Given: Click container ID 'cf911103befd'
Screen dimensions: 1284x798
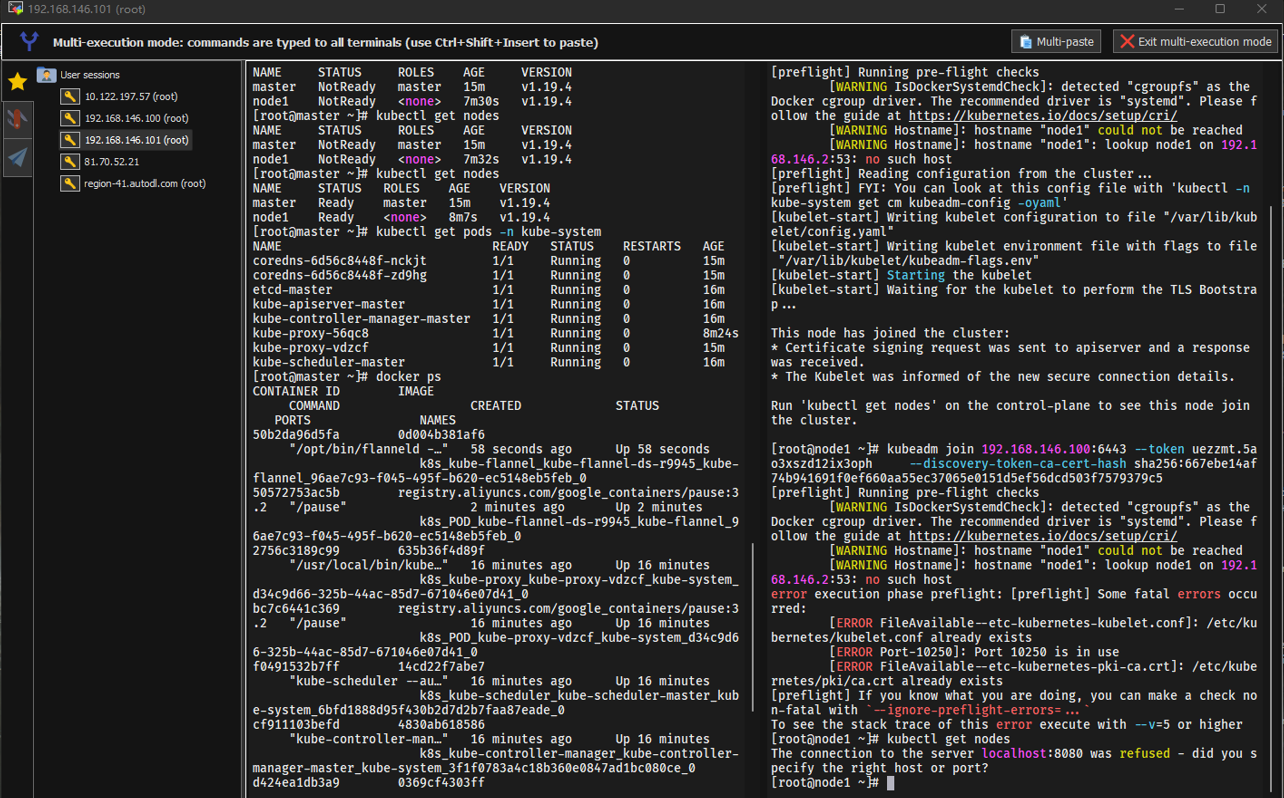Looking at the screenshot, I should [x=296, y=725].
